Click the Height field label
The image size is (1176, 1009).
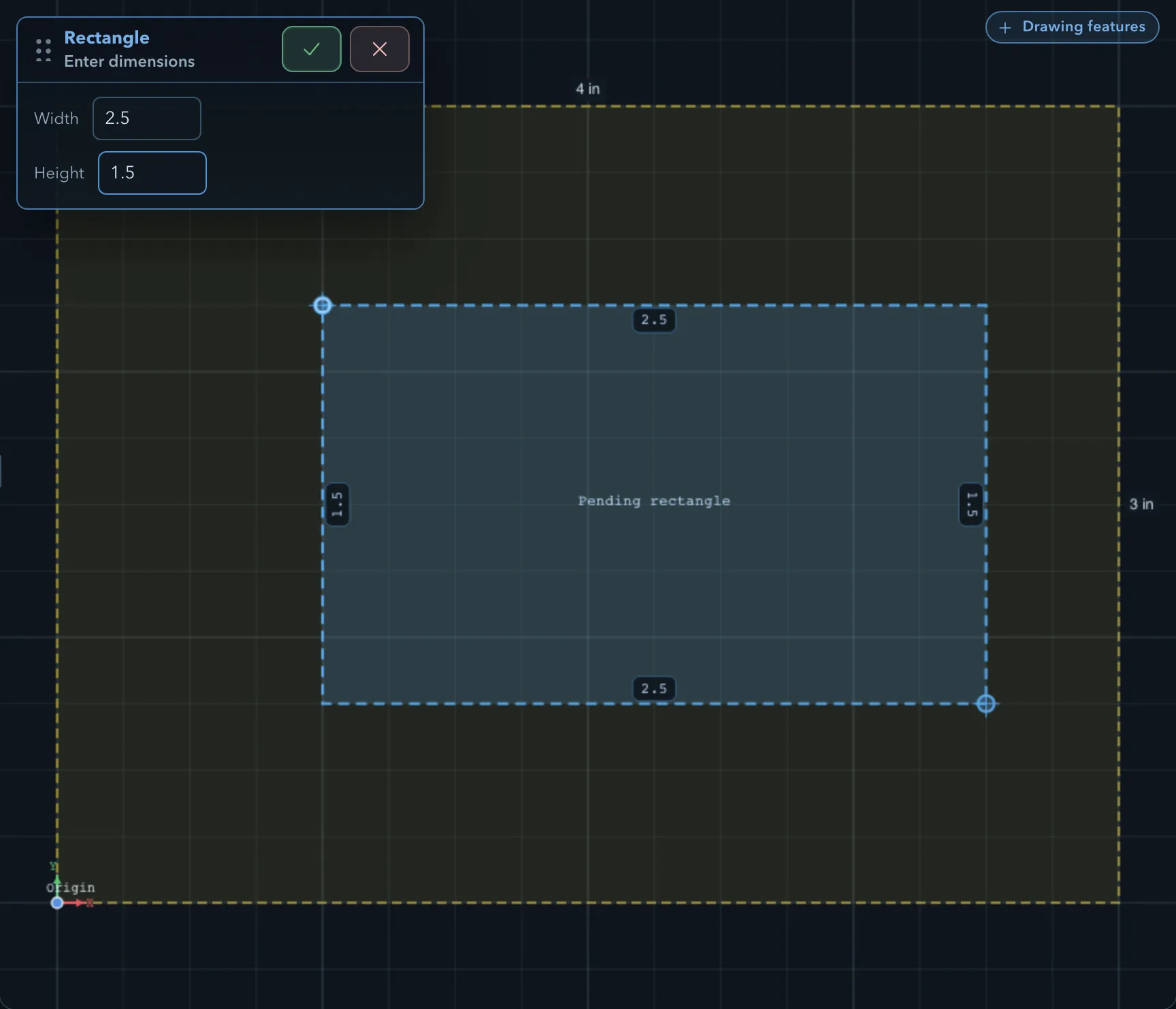tap(59, 173)
